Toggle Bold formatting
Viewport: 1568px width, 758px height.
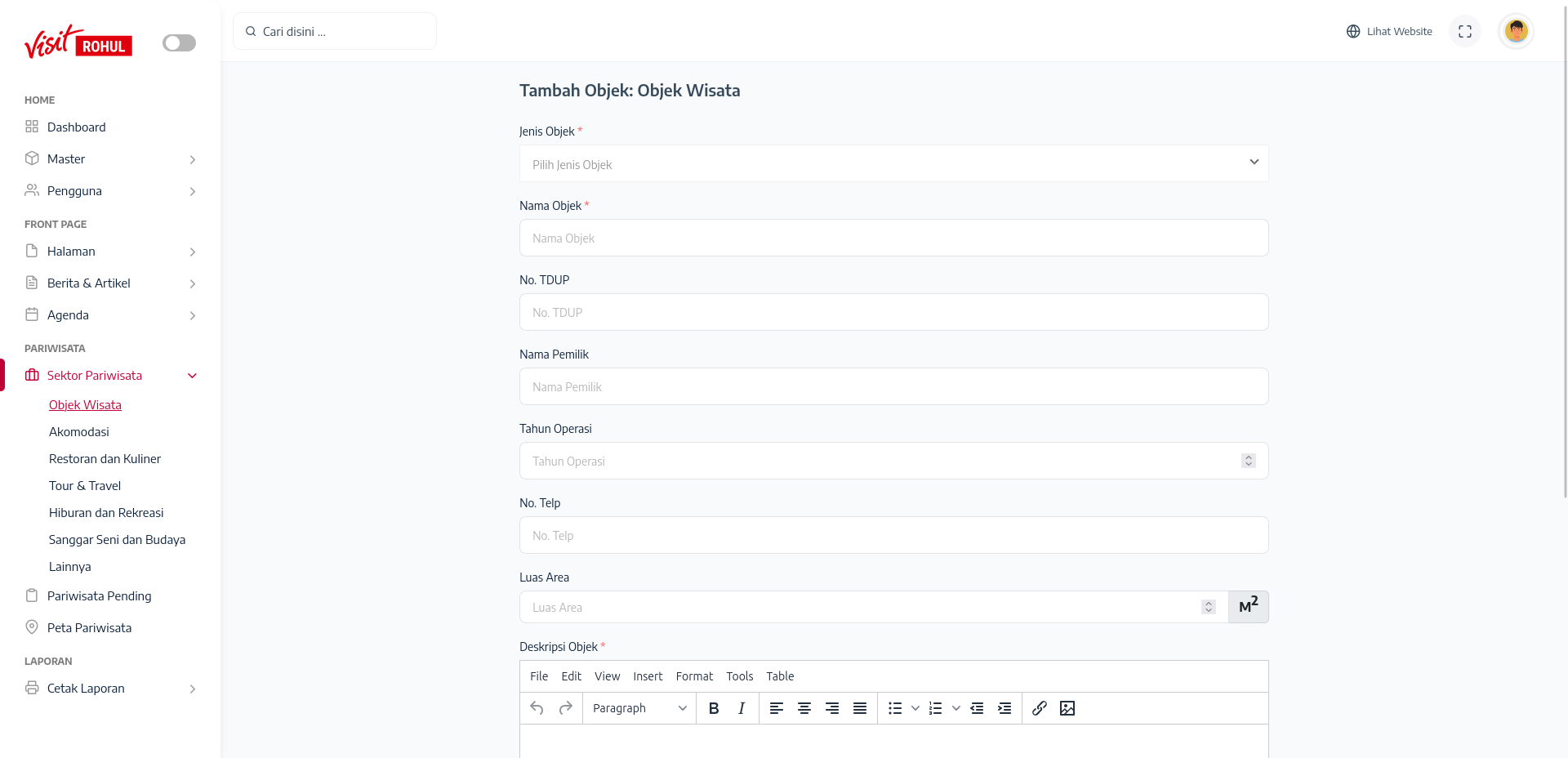[x=714, y=708]
